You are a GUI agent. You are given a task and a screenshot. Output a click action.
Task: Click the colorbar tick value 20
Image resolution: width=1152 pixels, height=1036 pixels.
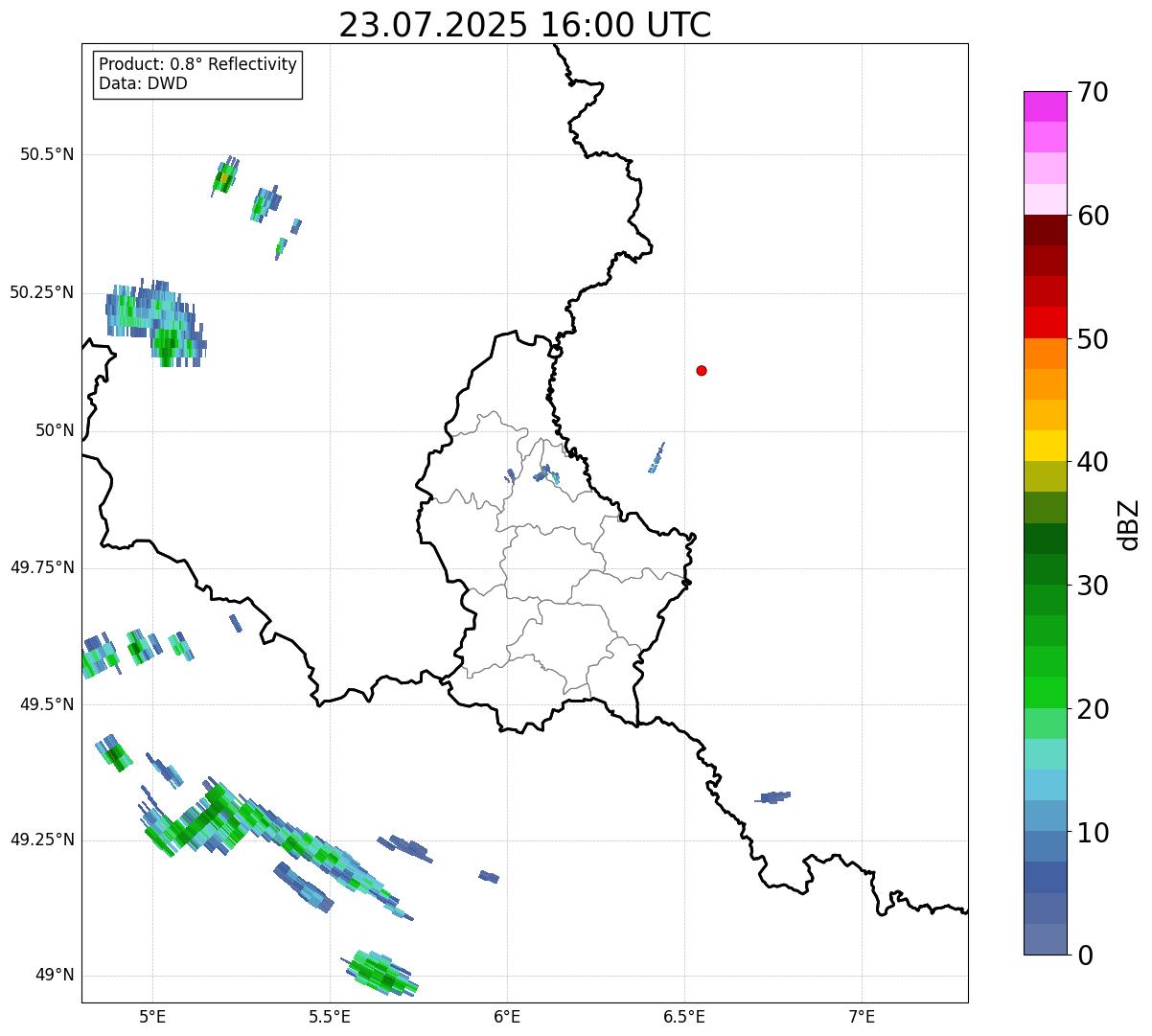1093,709
